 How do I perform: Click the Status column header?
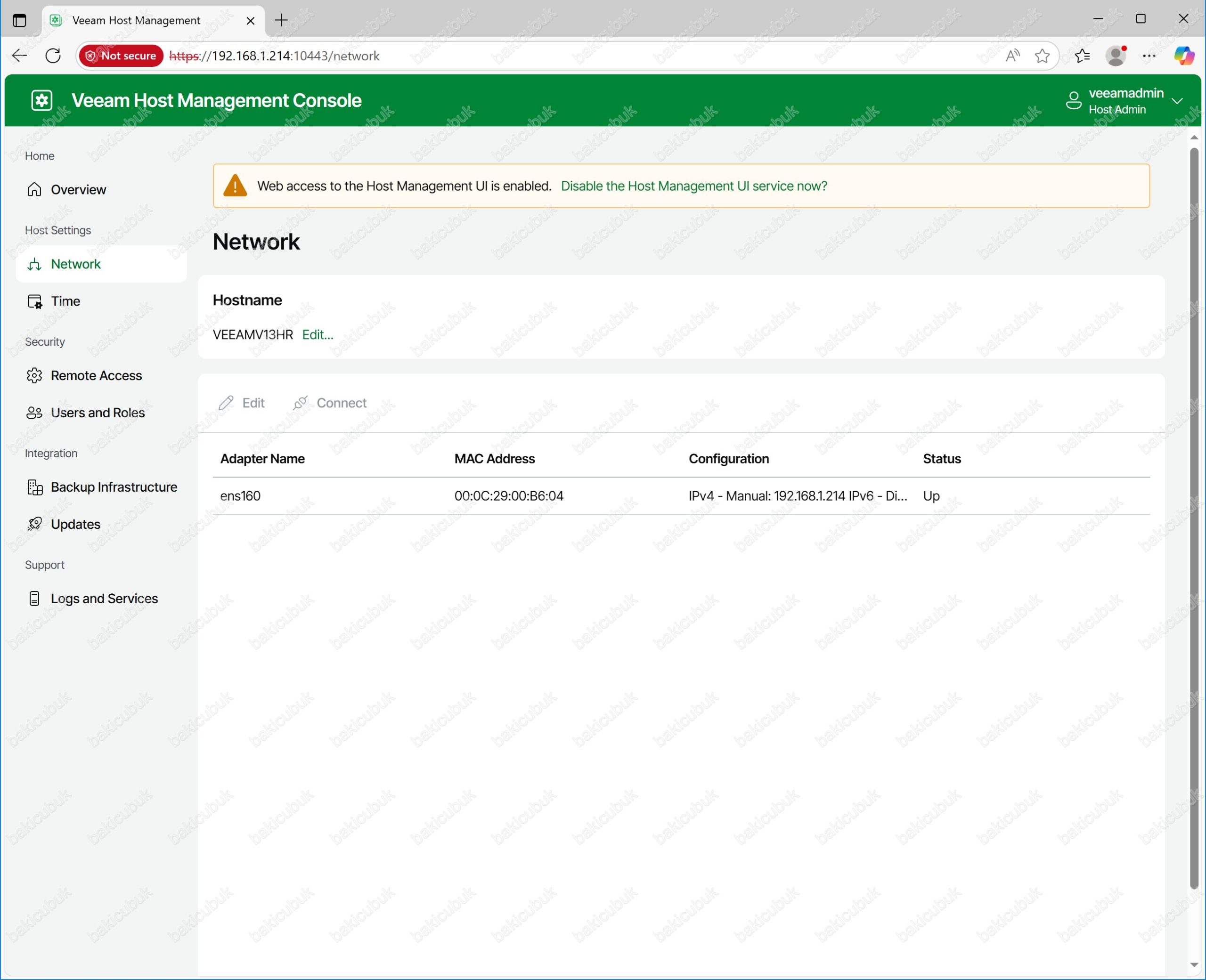coord(942,459)
